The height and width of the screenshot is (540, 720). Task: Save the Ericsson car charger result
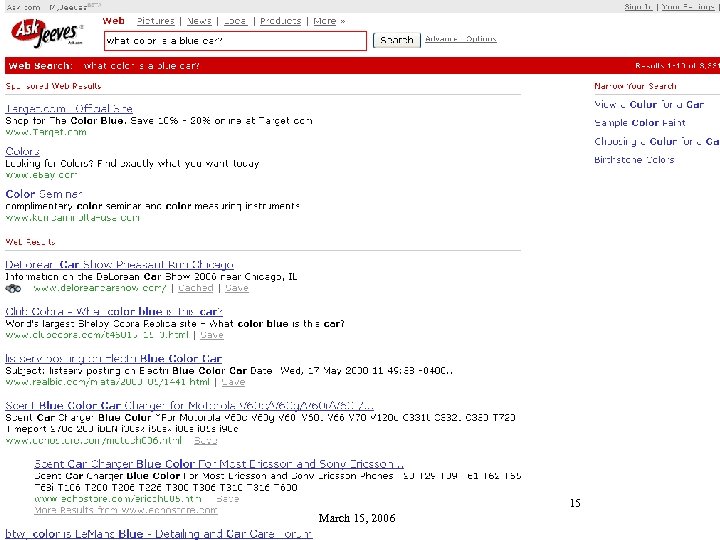(x=227, y=499)
